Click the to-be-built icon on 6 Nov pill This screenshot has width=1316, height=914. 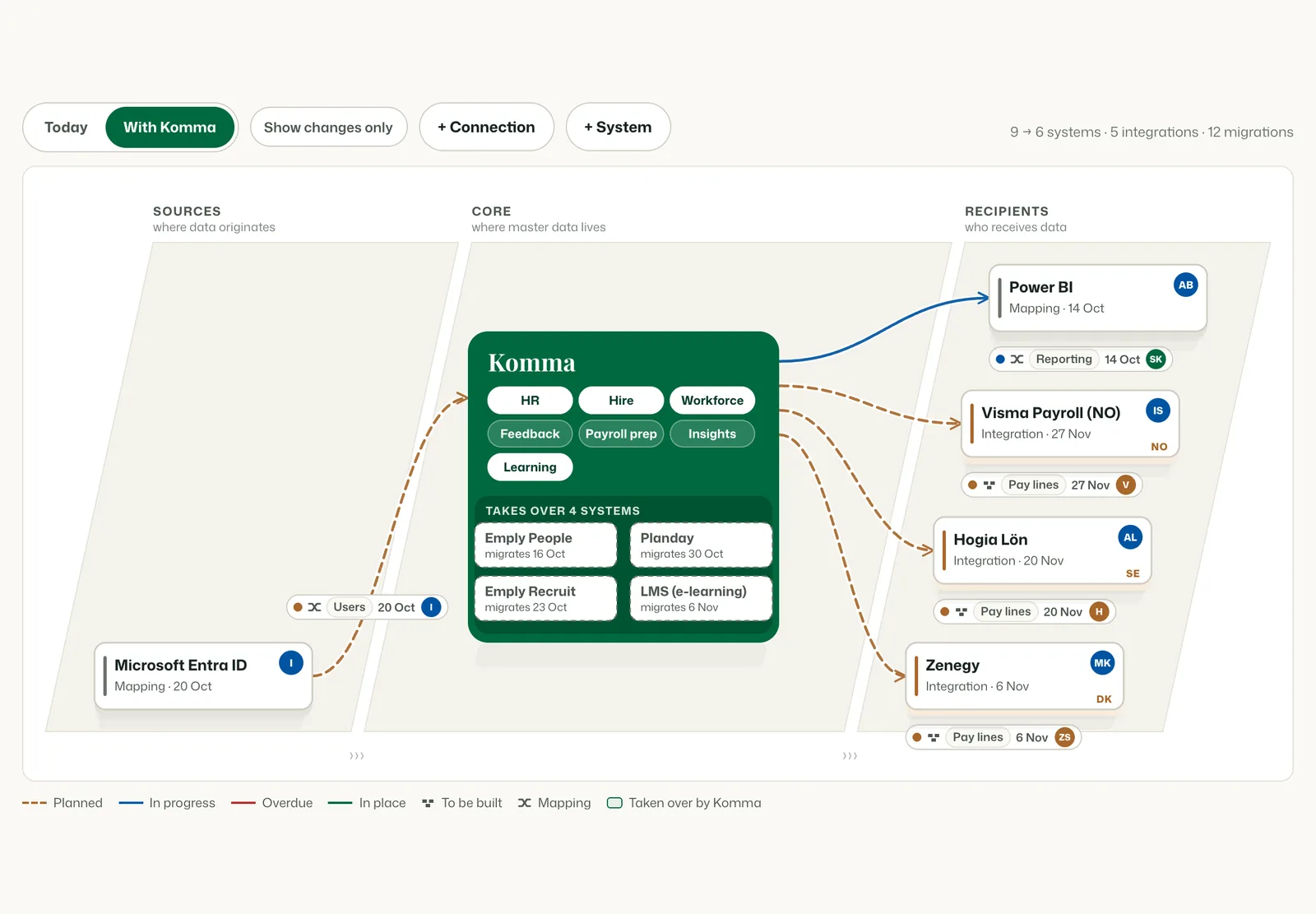click(933, 738)
